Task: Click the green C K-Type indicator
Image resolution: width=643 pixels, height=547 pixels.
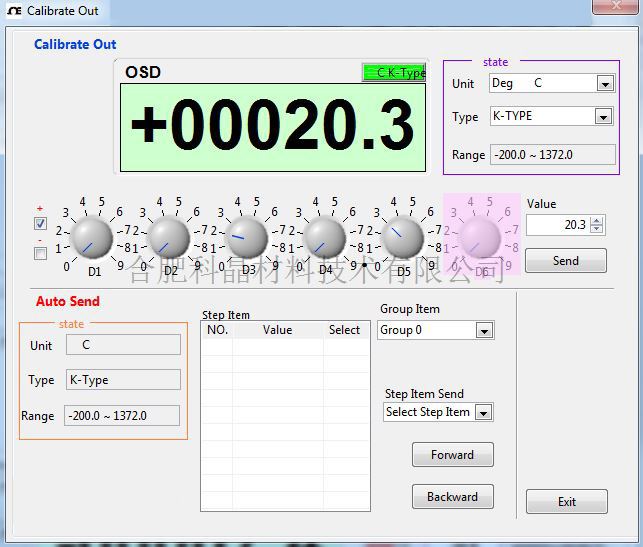Action: coord(394,73)
